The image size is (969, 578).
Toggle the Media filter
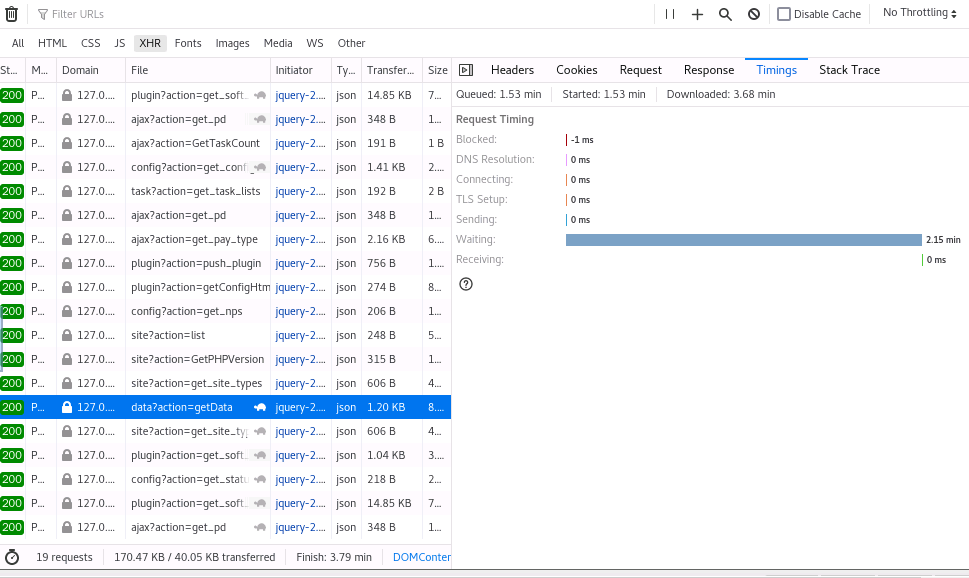[278, 43]
